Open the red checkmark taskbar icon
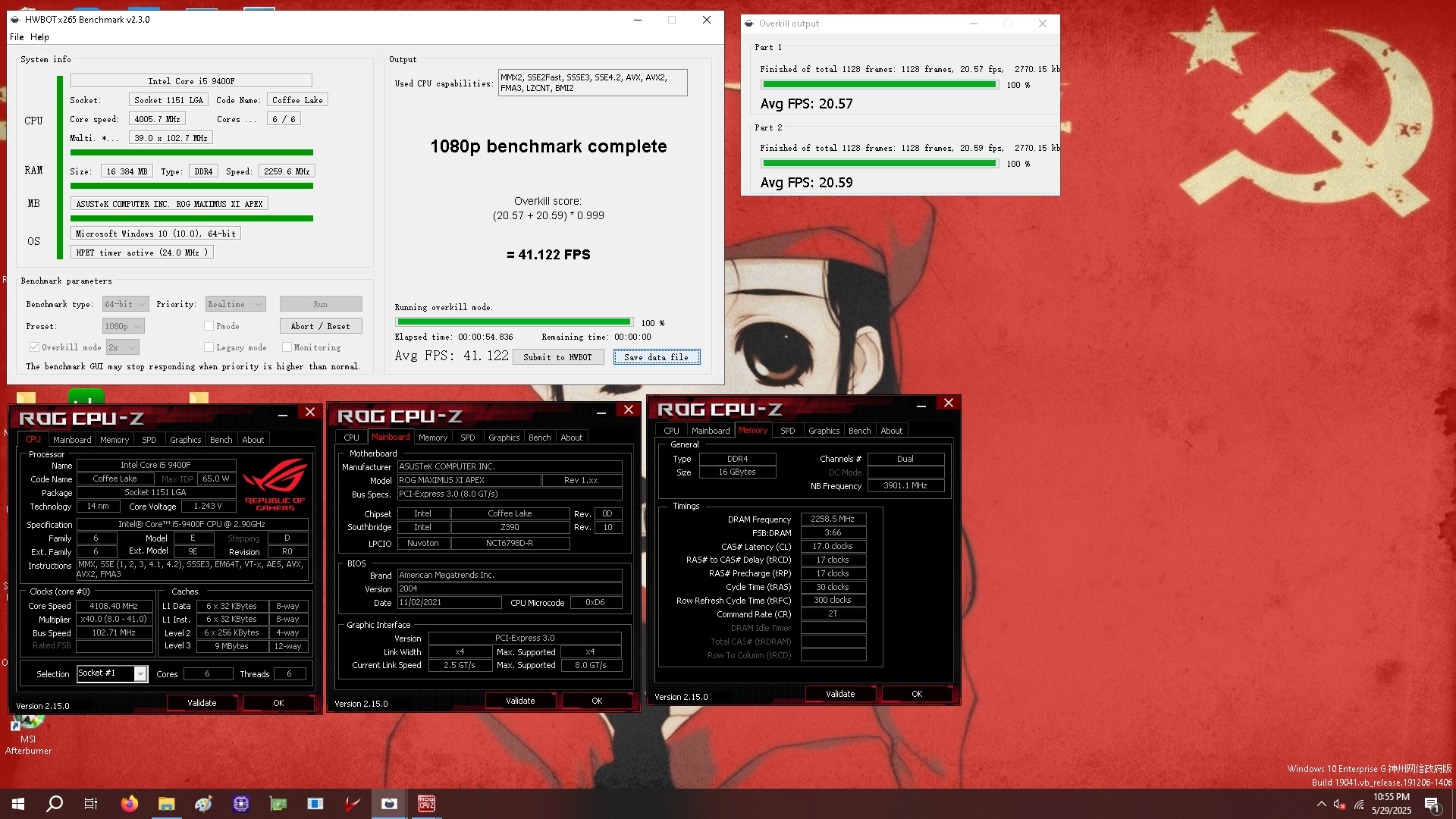The width and height of the screenshot is (1456, 819). pos(353,804)
